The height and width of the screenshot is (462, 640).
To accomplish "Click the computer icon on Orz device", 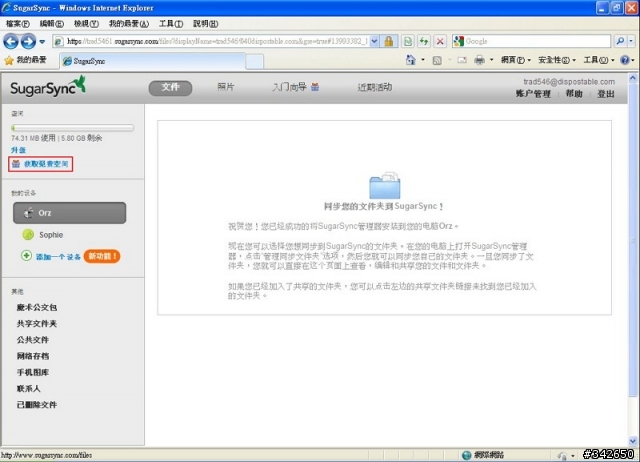I will point(28,213).
